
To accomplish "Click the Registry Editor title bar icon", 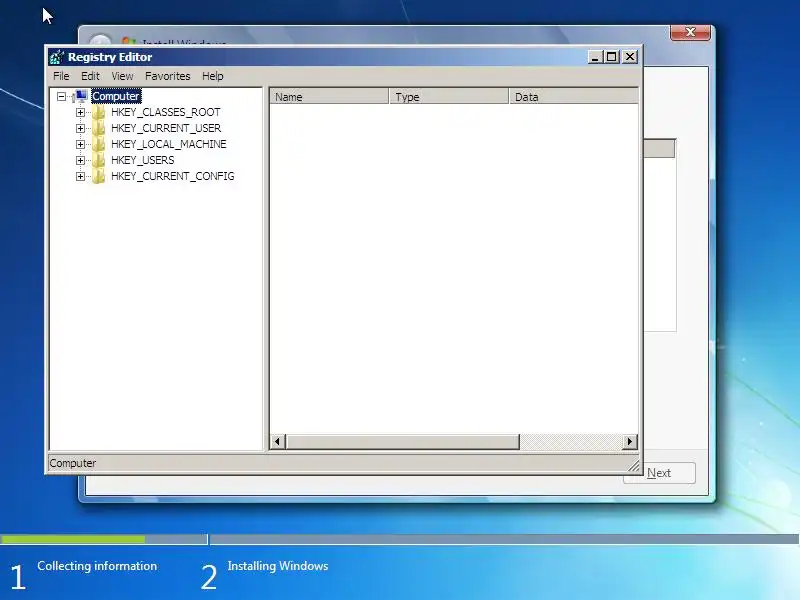I will (x=57, y=57).
